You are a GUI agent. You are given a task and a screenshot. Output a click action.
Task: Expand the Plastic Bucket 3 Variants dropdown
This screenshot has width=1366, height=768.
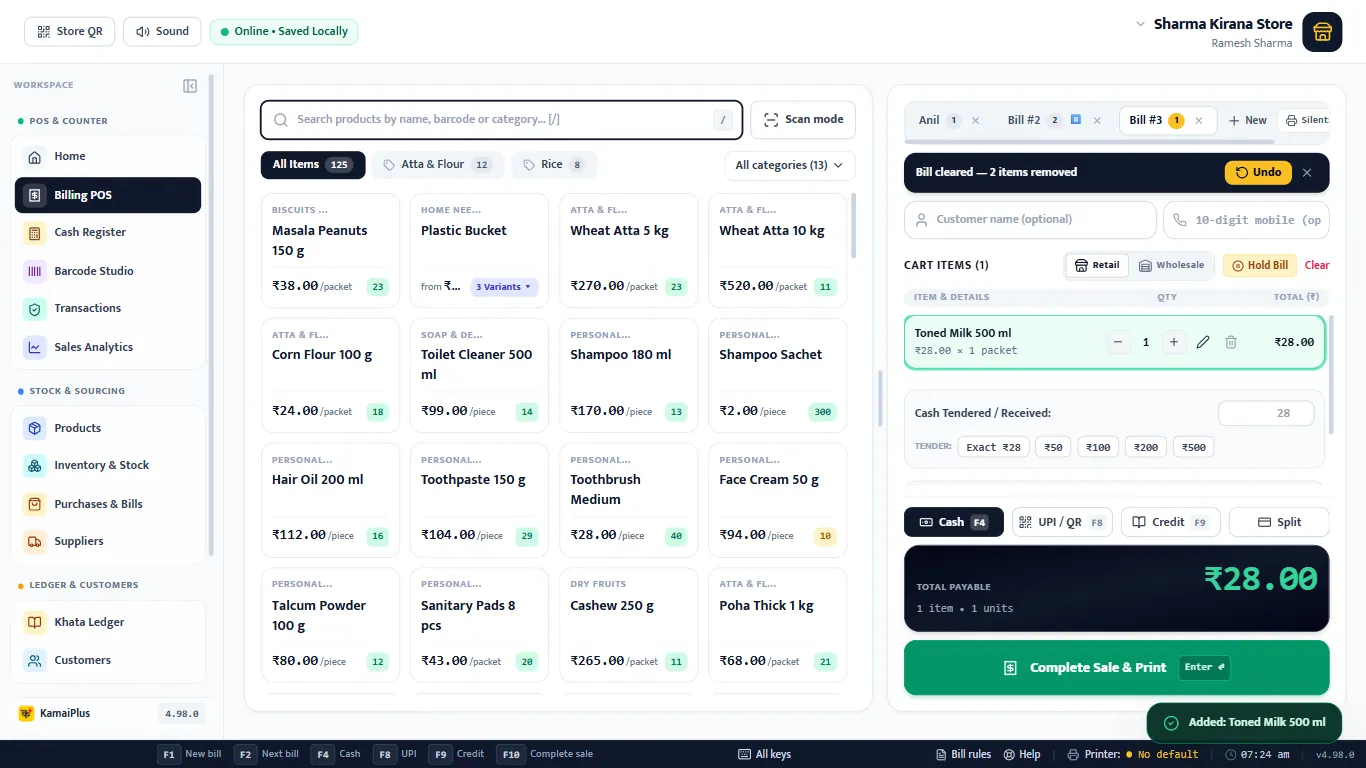pyautogui.click(x=505, y=287)
